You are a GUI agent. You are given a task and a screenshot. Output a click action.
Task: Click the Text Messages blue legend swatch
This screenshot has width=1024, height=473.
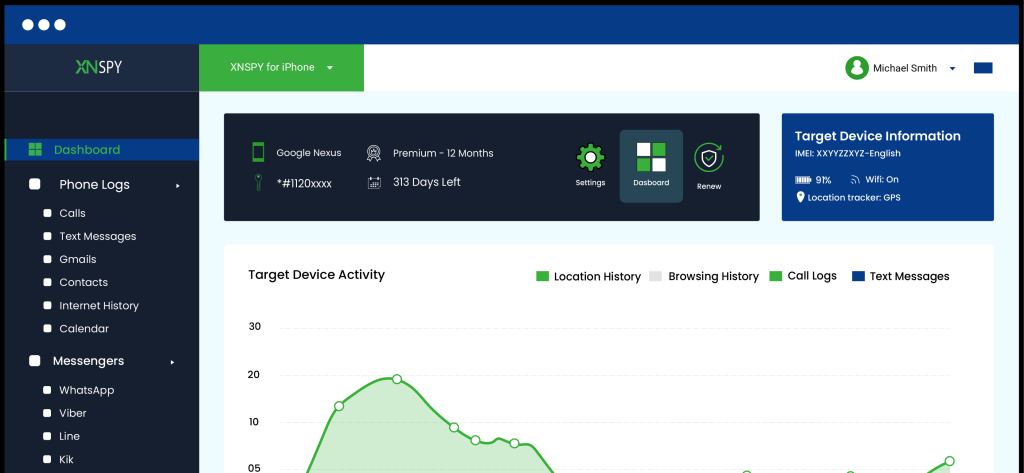tap(858, 276)
